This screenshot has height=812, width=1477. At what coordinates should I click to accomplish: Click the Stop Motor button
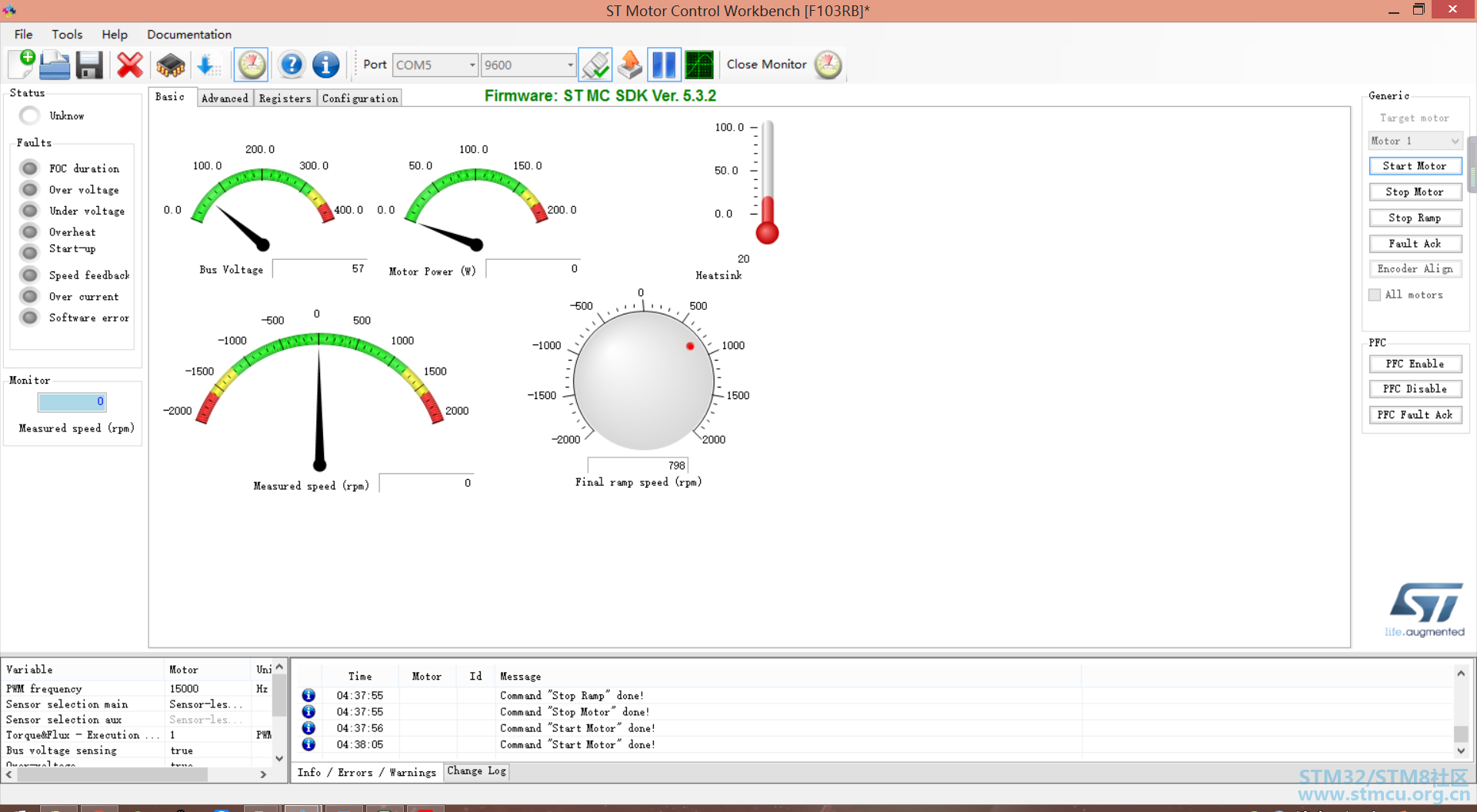1415,191
